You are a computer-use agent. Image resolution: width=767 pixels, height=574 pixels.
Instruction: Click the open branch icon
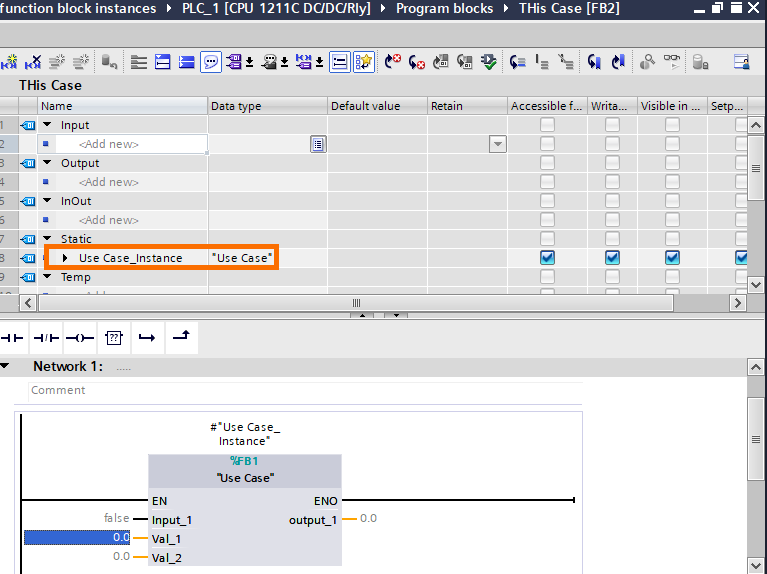[147, 338]
